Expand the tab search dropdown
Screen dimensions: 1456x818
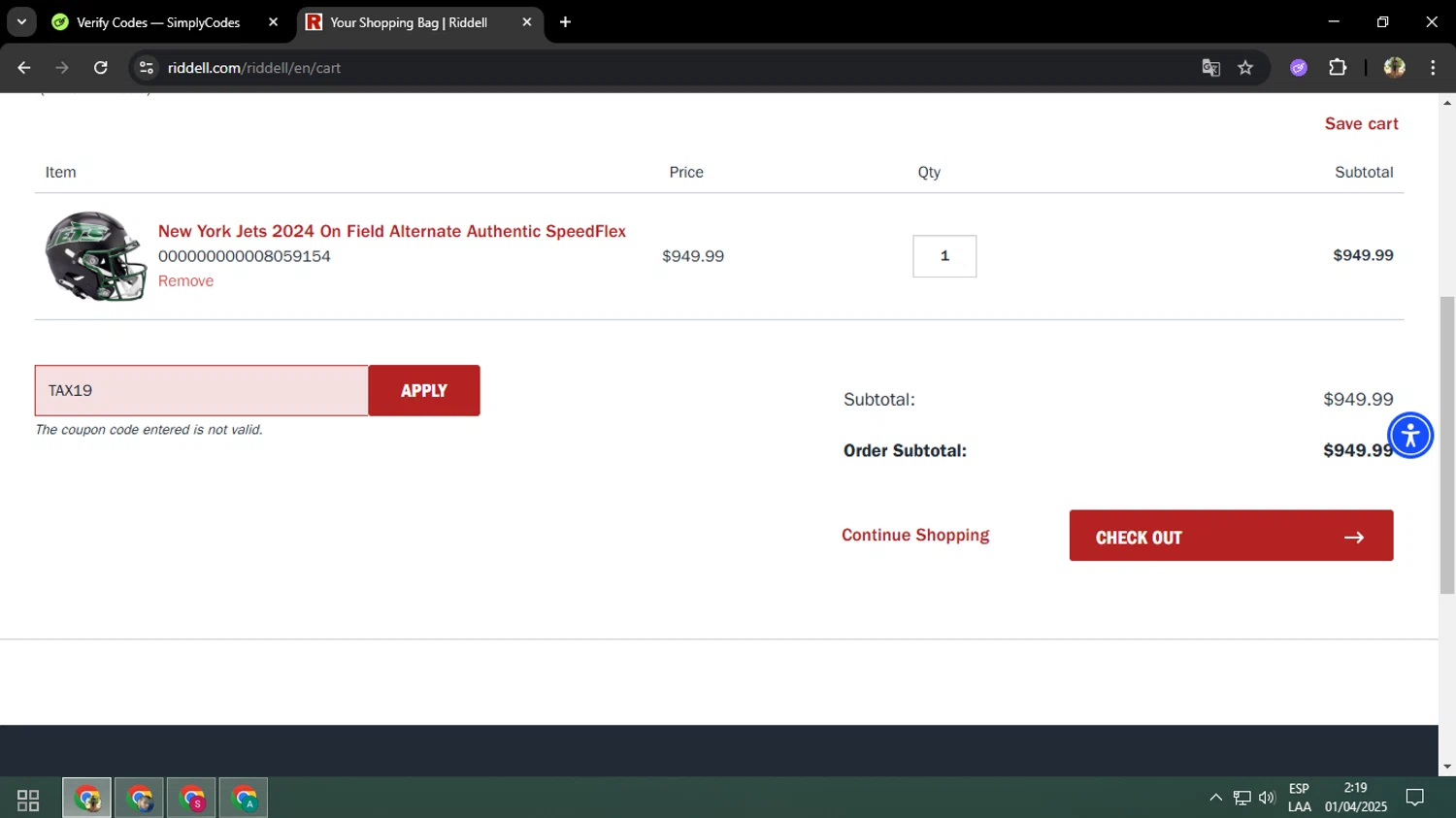click(21, 22)
